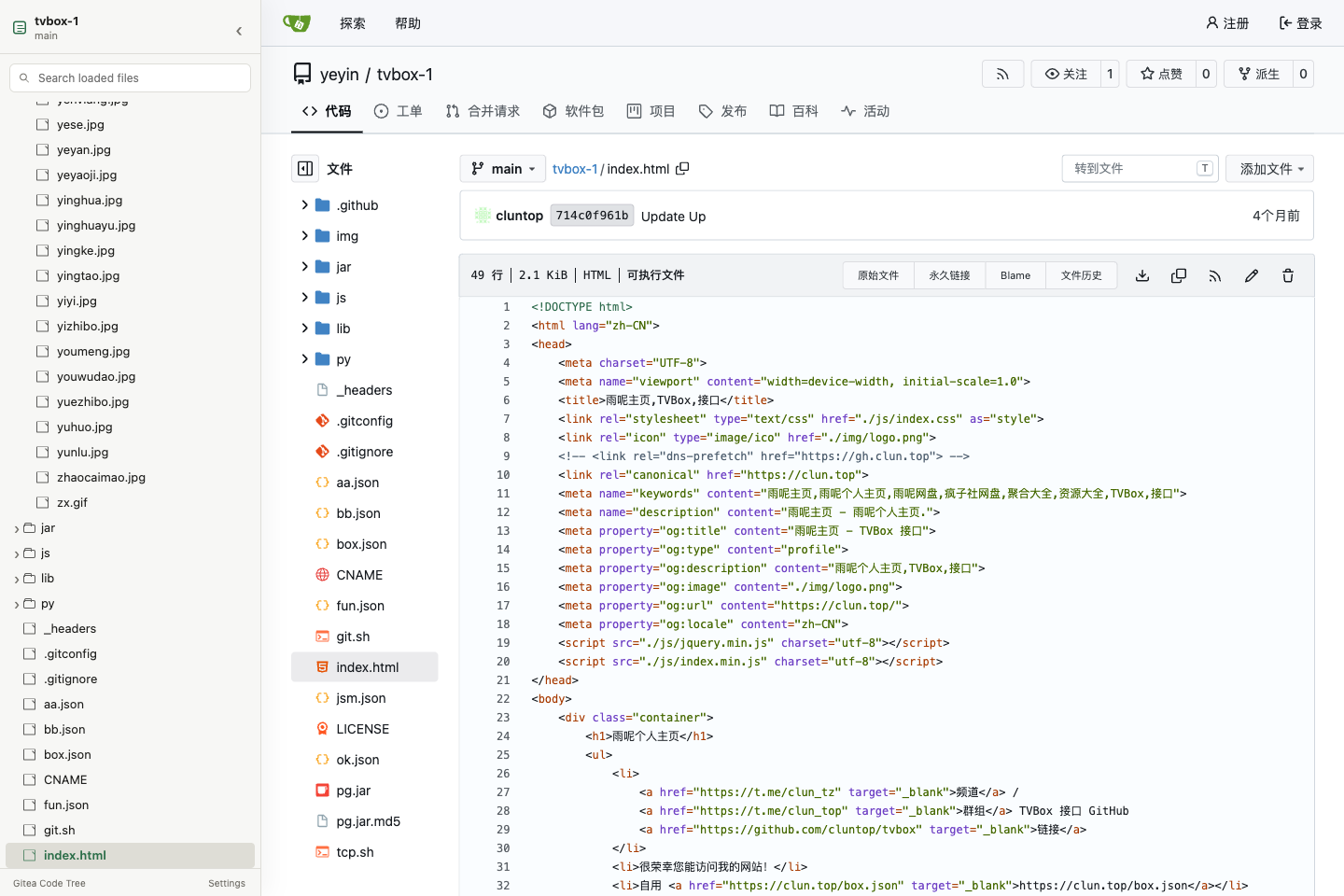Open the file RSS feed icon
Viewport: 1344px width, 896px height.
[x=1215, y=275]
